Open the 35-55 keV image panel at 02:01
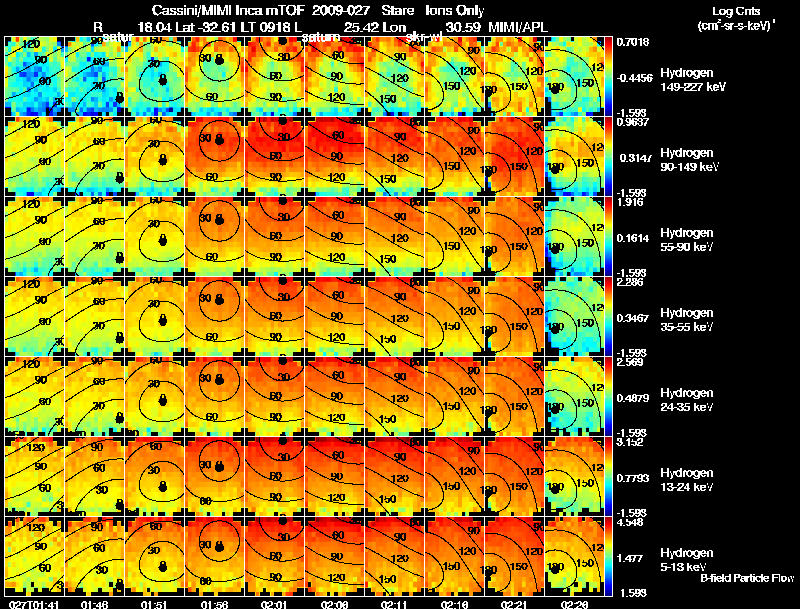800x609 pixels. (x=274, y=316)
